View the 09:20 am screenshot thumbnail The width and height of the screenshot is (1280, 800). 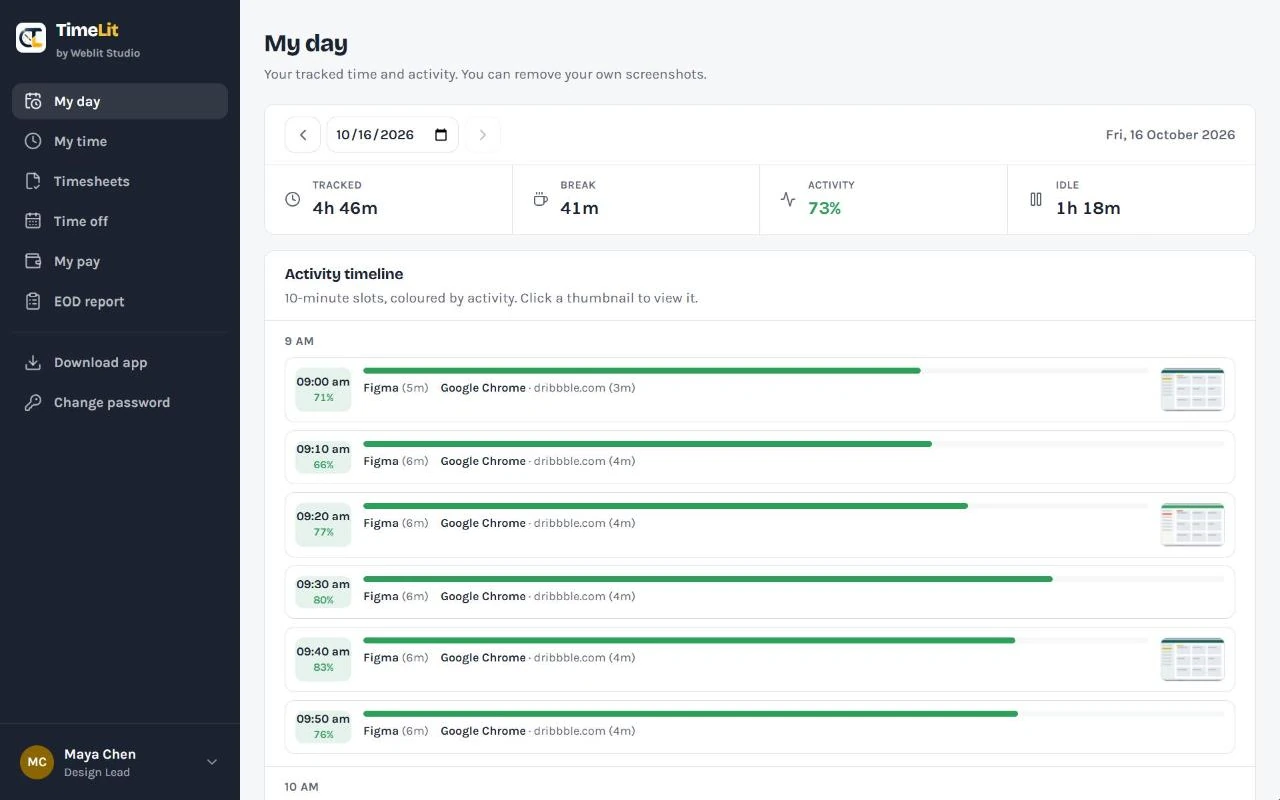click(x=1192, y=525)
